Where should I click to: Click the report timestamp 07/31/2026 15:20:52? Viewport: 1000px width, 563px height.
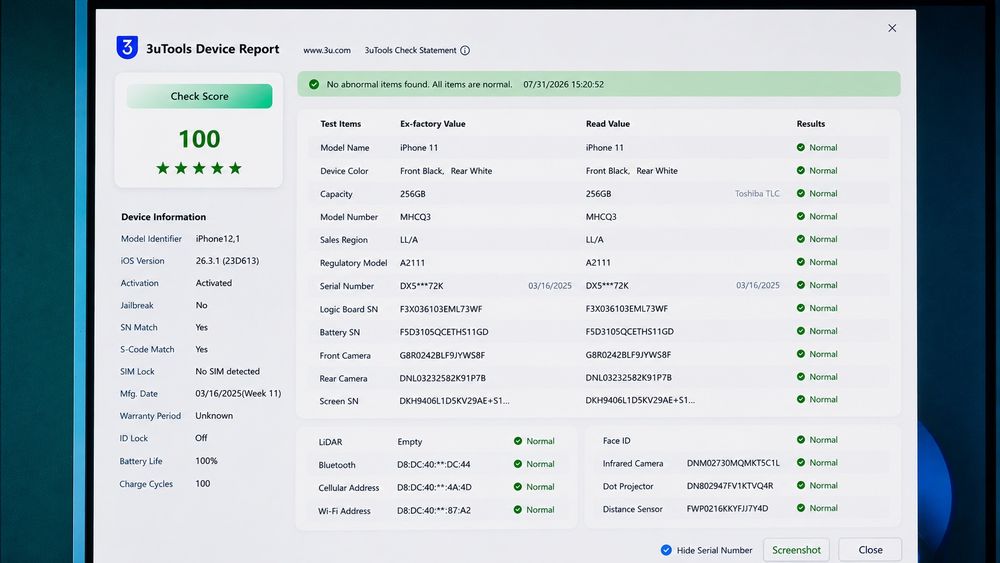point(563,84)
